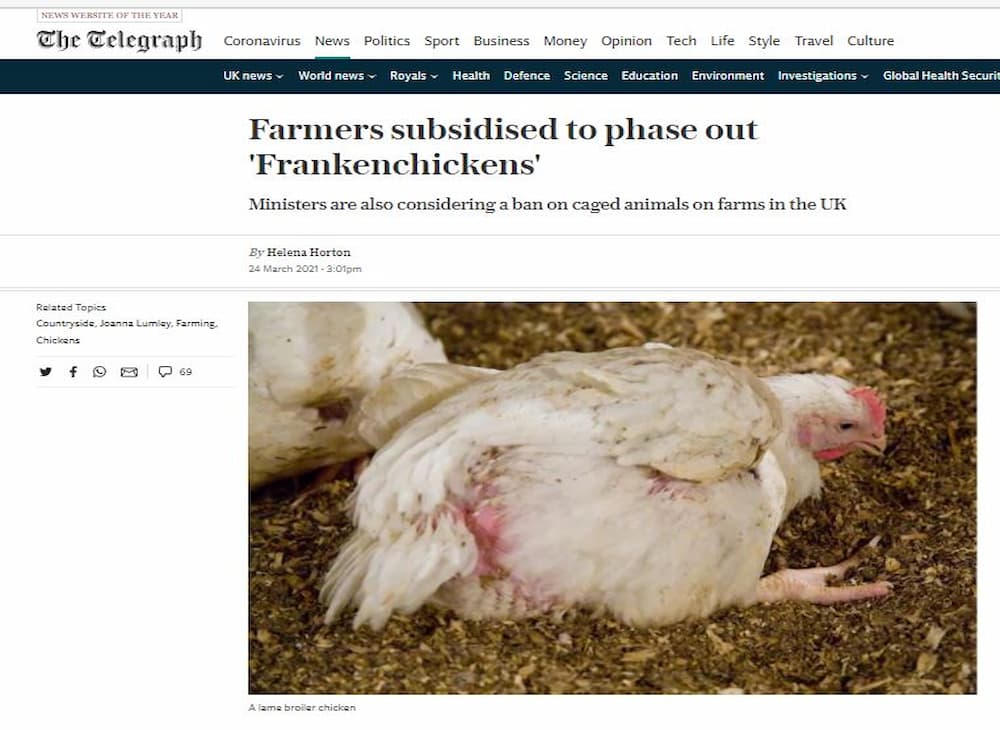
Task: Open the Countryside related topic
Action: 65,323
